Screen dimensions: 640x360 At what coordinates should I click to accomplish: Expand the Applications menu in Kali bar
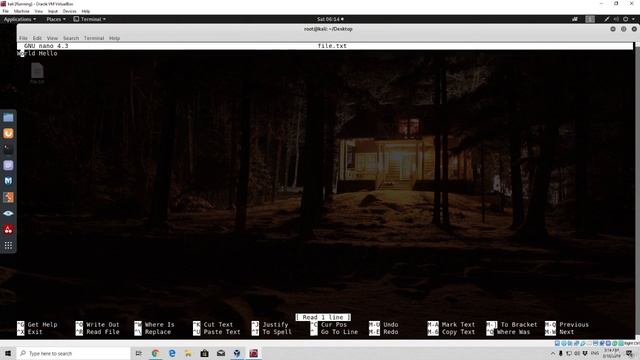pos(20,19)
